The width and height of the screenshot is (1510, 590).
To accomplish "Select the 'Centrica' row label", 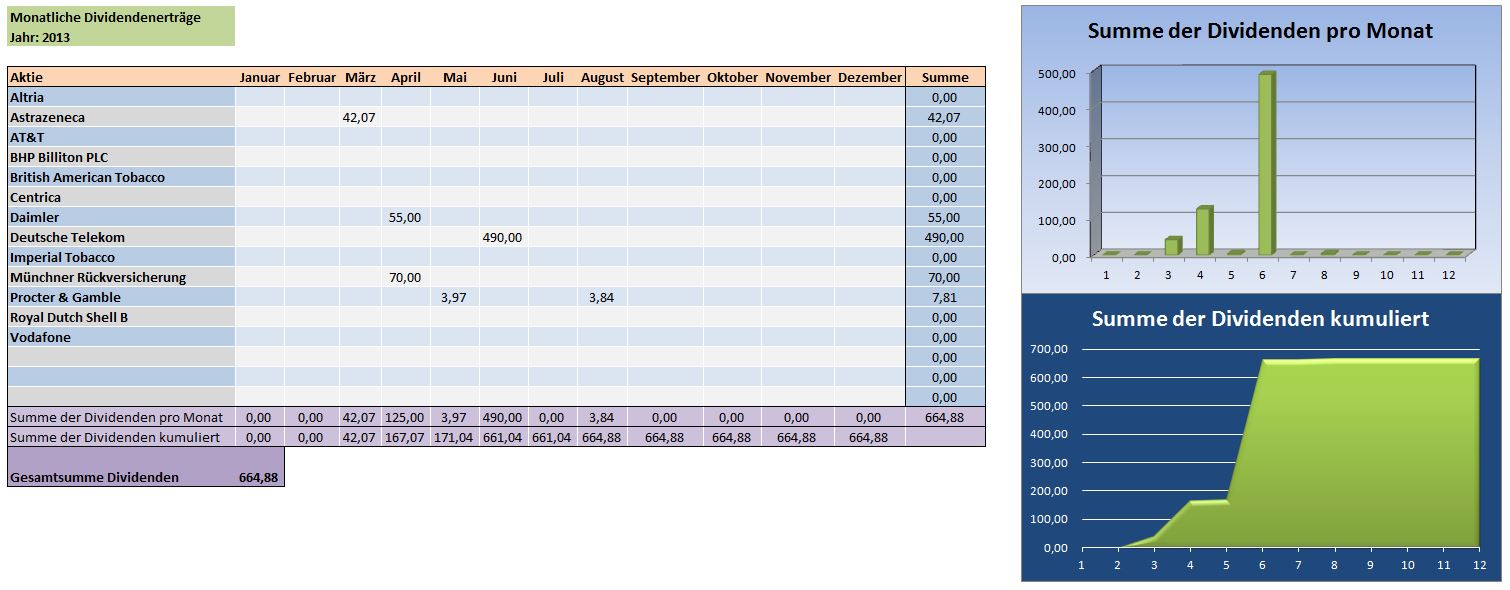I will coord(121,197).
